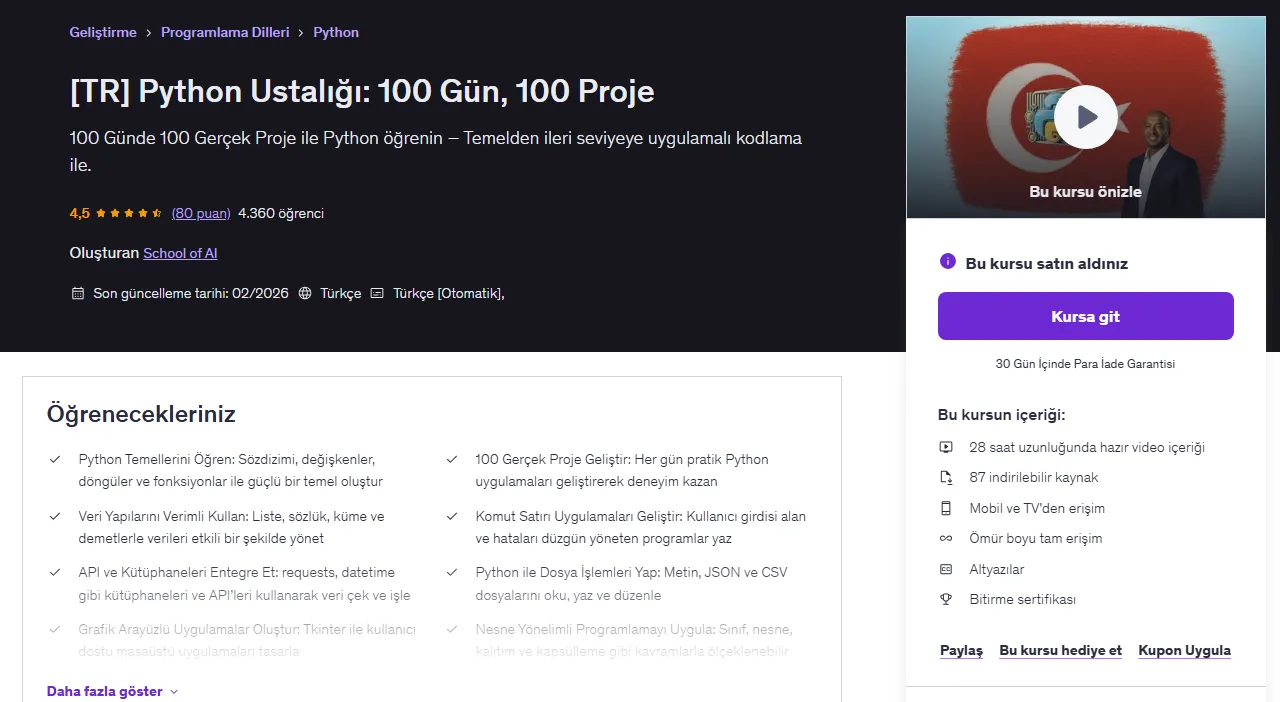
Task: Click the Kursa git button
Action: [1086, 316]
